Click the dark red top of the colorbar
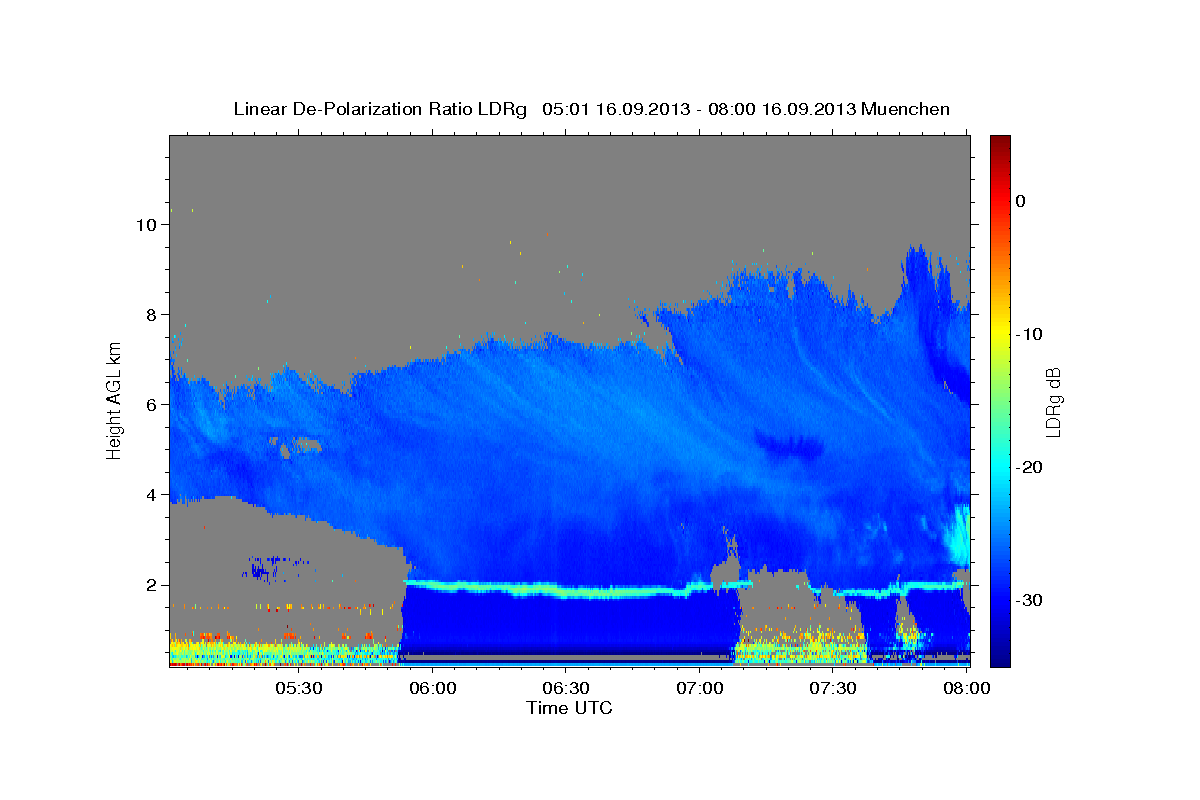The image size is (1200, 800). [x=1000, y=142]
